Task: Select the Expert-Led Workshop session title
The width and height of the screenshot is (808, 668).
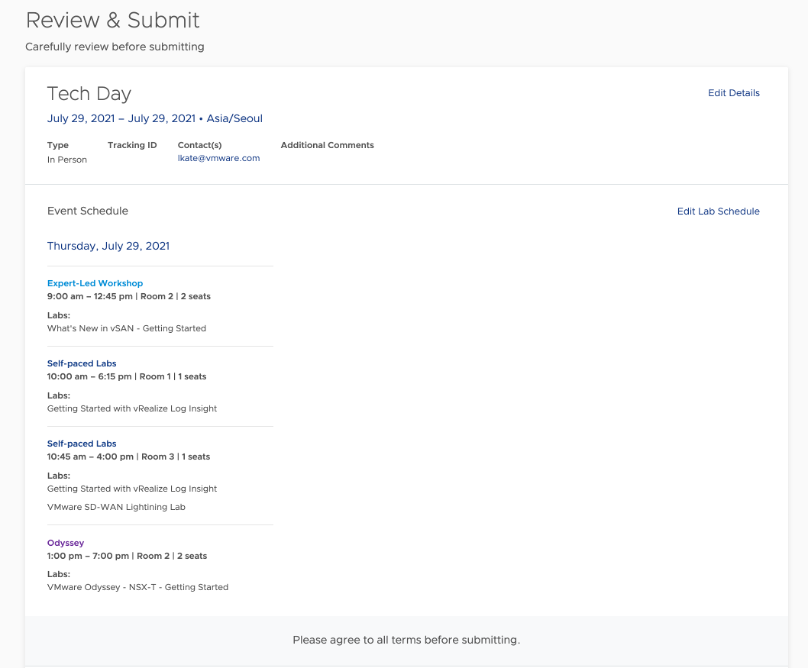Action: coord(95,283)
